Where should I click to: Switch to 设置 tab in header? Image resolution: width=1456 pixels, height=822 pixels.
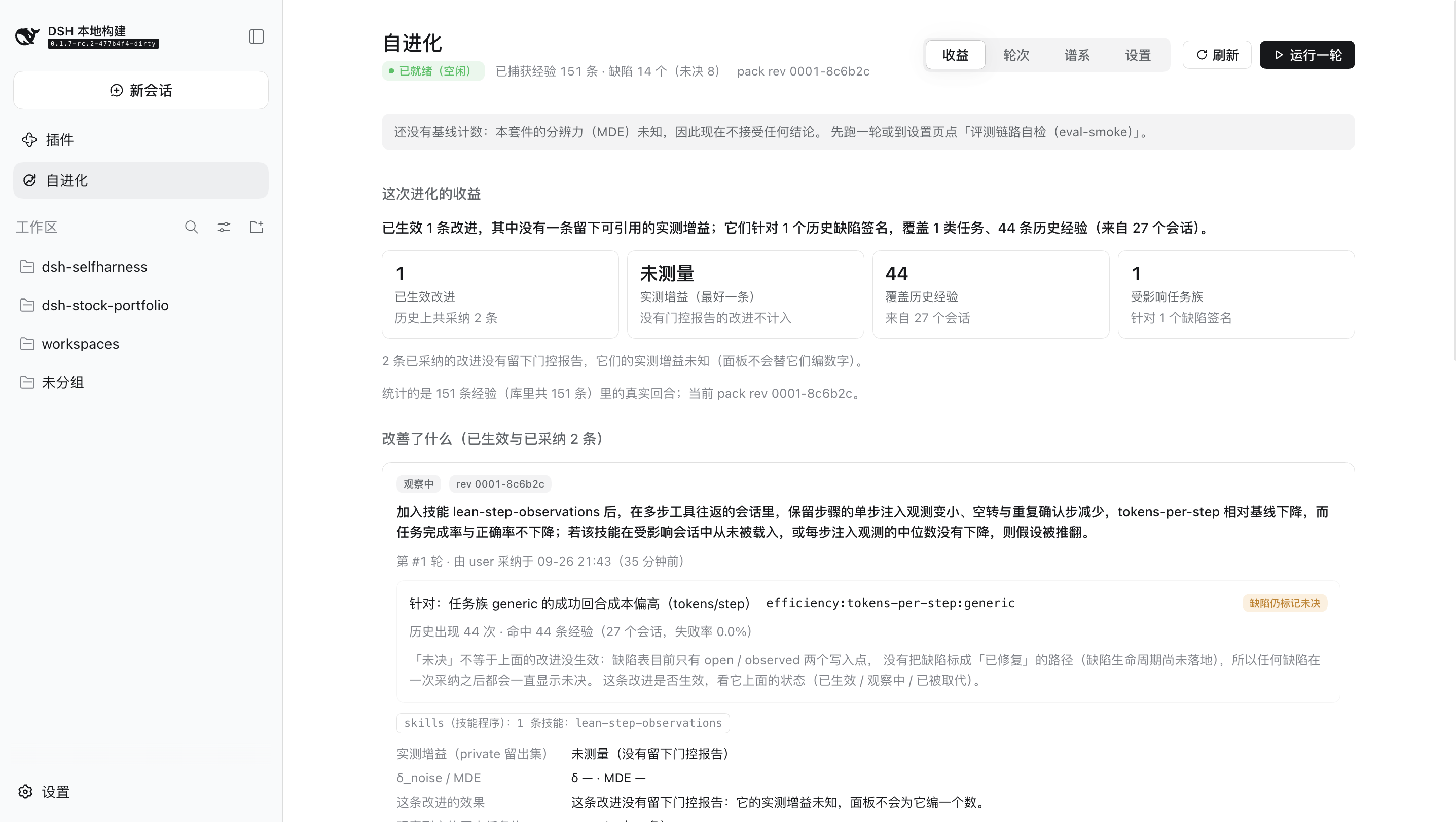[1138, 55]
